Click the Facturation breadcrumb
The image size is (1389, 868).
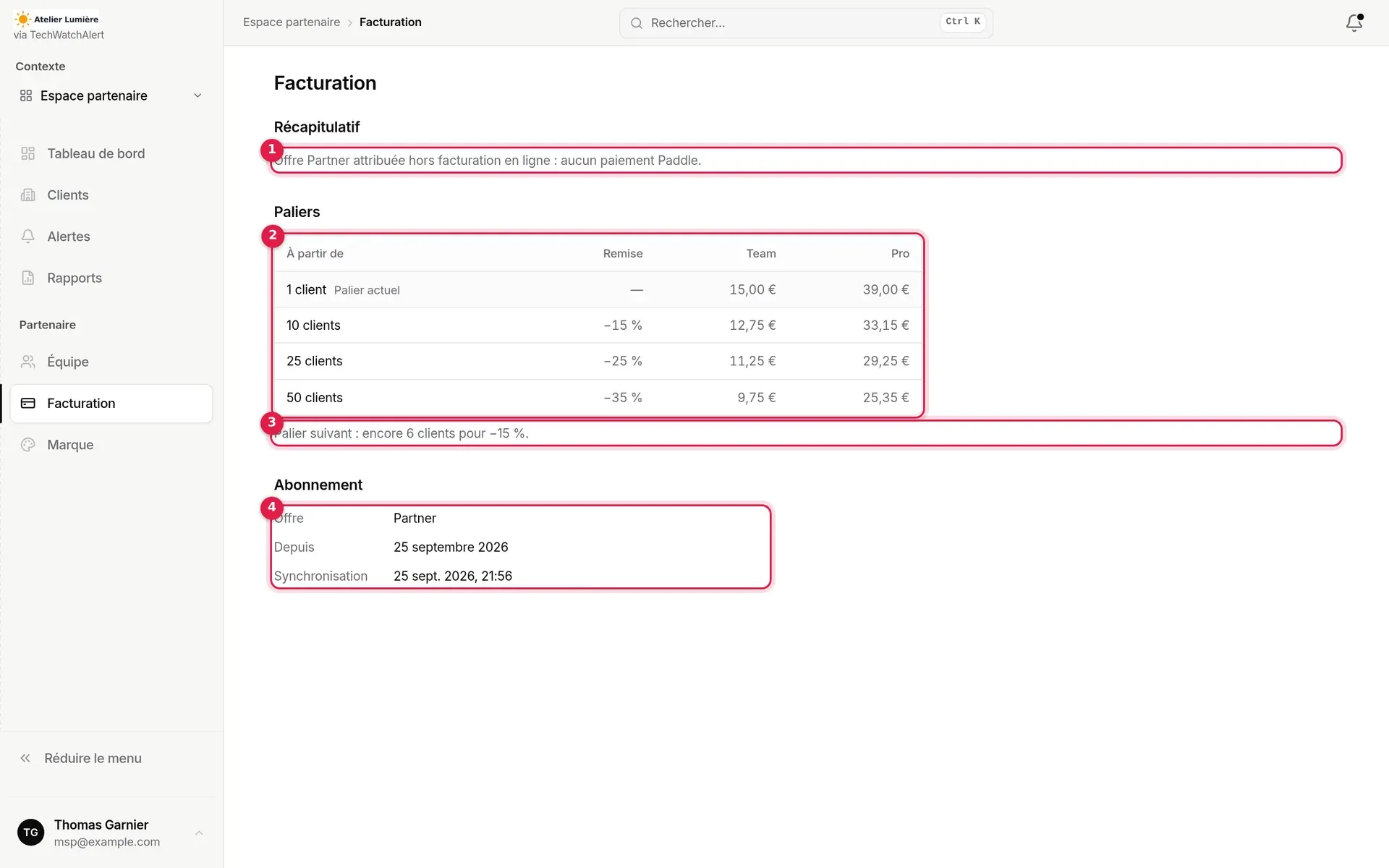[x=390, y=22]
